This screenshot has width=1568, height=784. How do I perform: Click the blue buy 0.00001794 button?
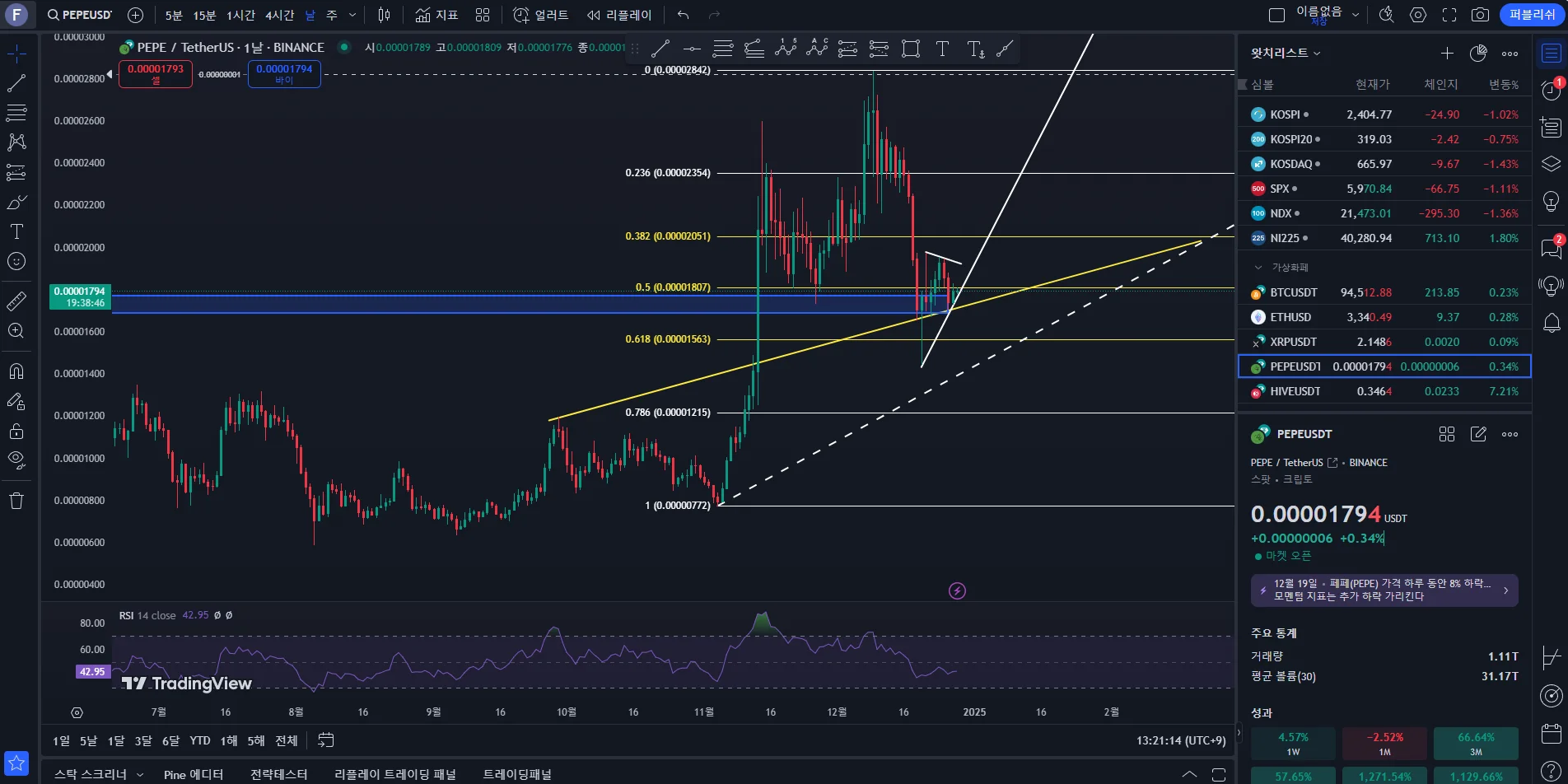284,73
